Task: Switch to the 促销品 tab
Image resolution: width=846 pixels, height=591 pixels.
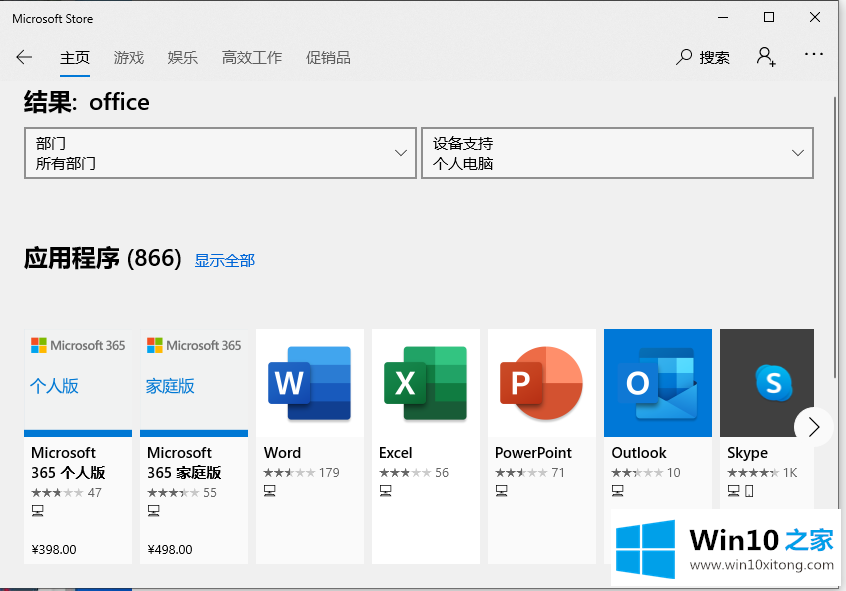Action: 328,58
